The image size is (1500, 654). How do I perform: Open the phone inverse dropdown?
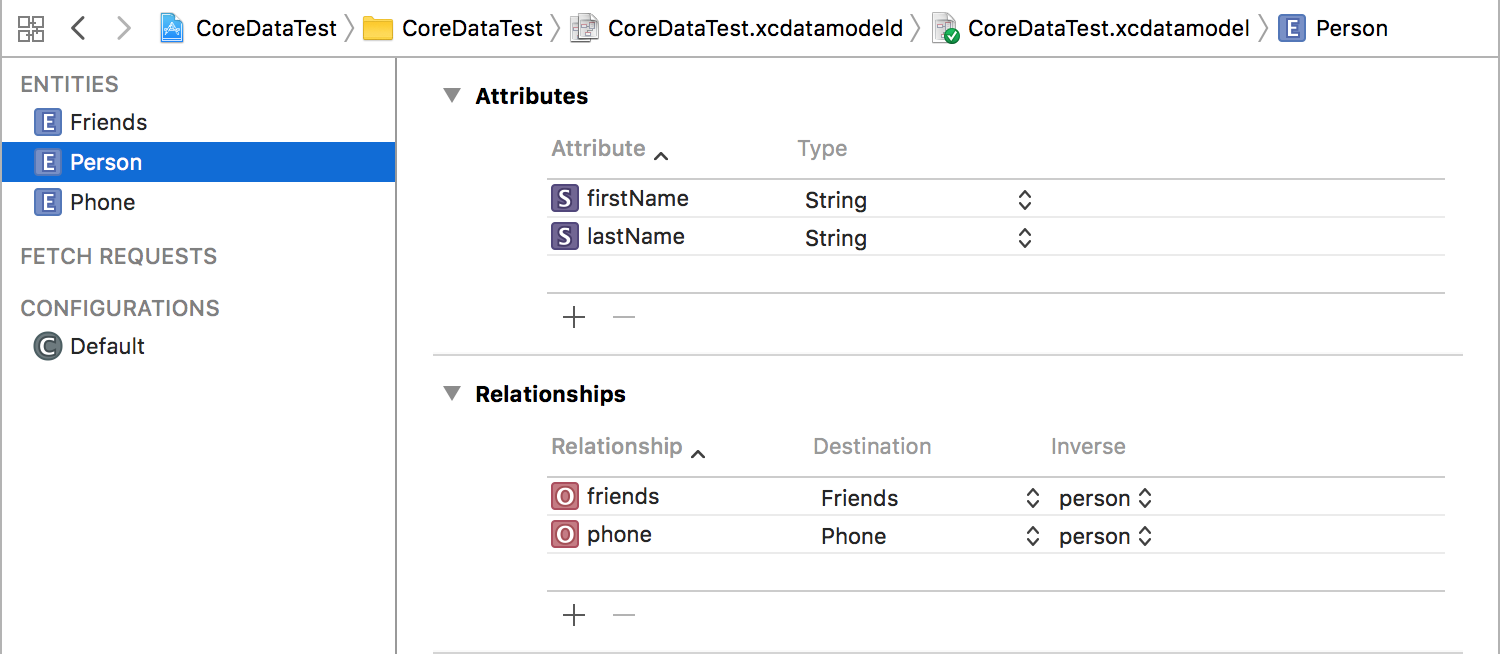tap(1145, 536)
